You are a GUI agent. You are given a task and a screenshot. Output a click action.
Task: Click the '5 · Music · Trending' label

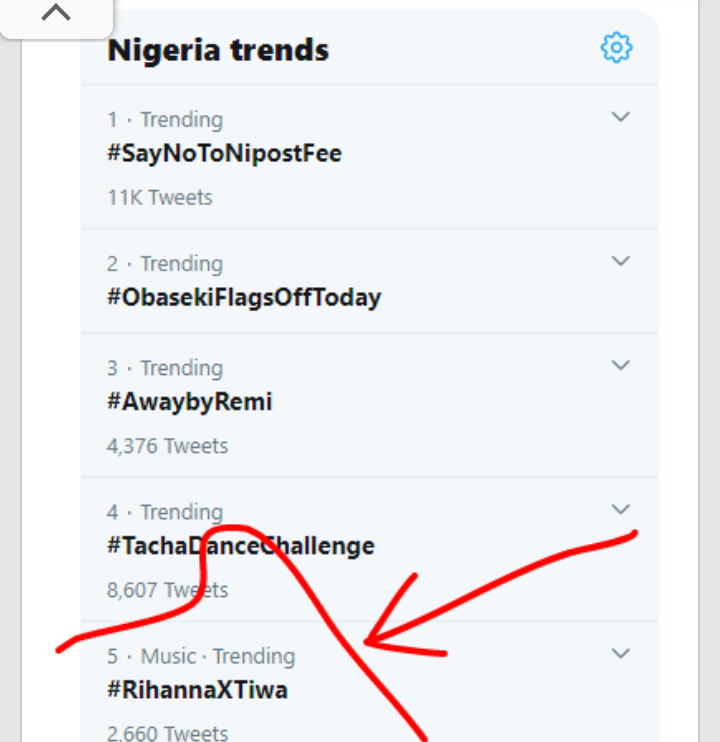pyautogui.click(x=201, y=656)
